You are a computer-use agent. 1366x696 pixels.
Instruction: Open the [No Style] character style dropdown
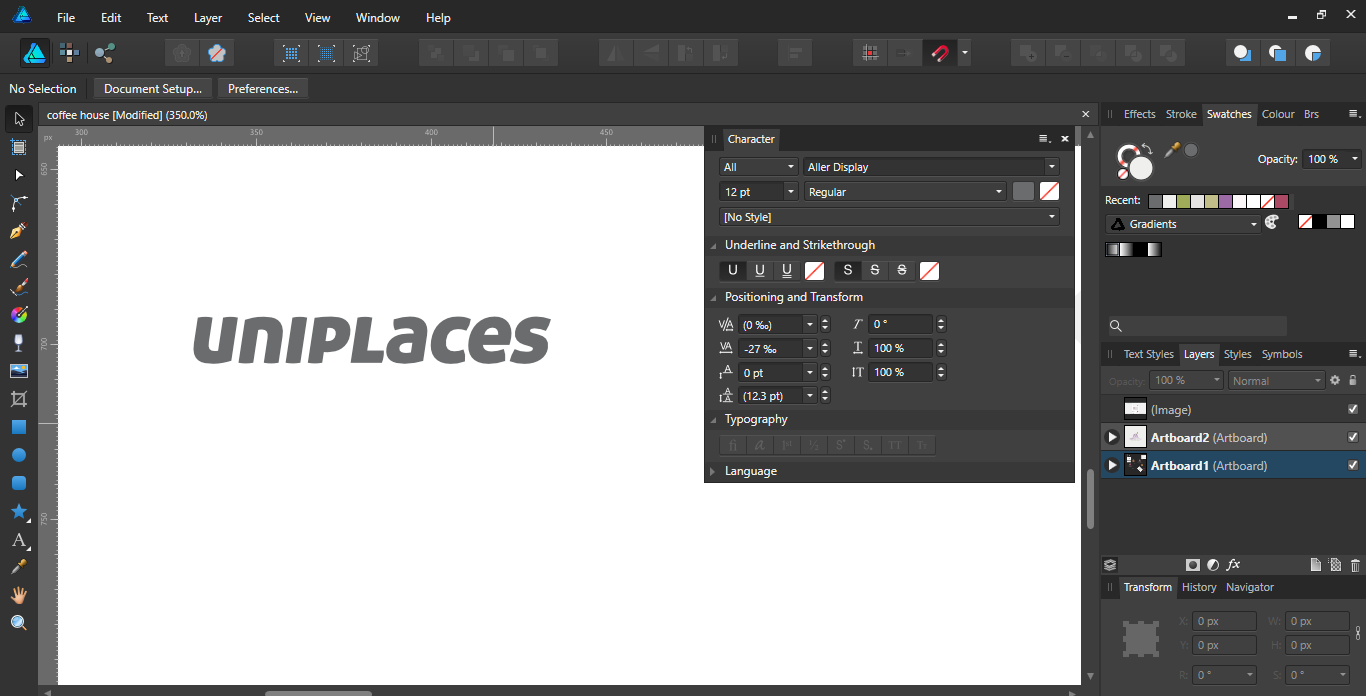tap(889, 217)
